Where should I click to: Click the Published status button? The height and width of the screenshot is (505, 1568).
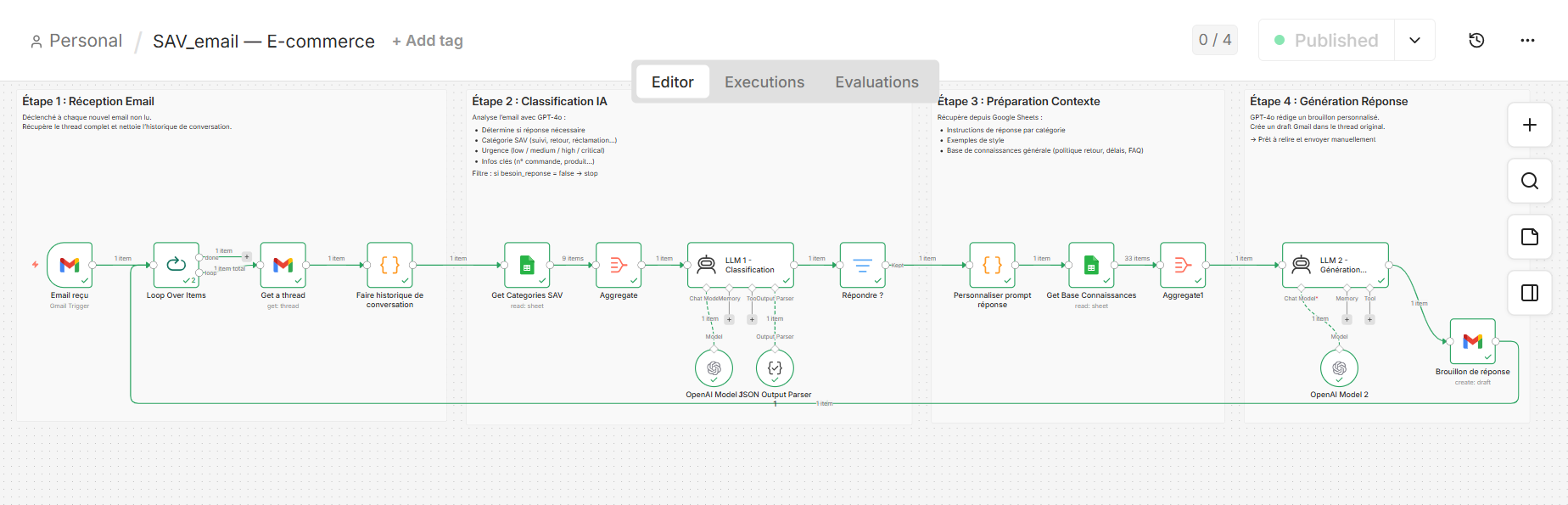coord(1326,40)
